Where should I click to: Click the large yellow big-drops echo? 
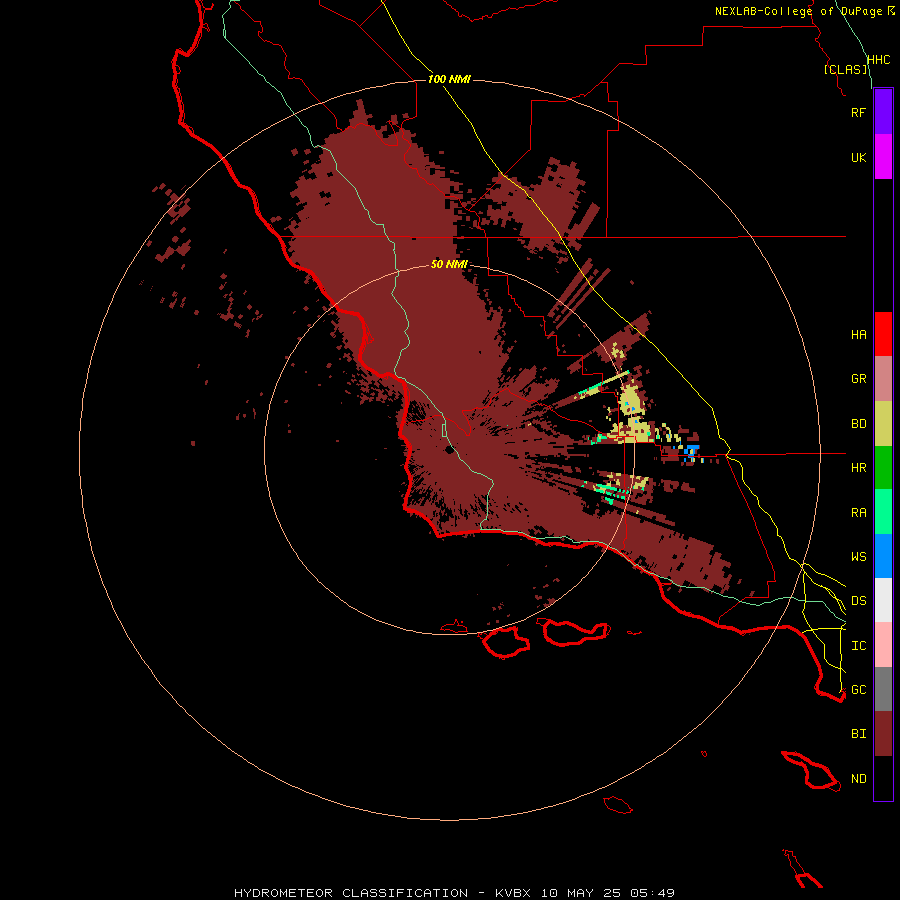click(631, 400)
